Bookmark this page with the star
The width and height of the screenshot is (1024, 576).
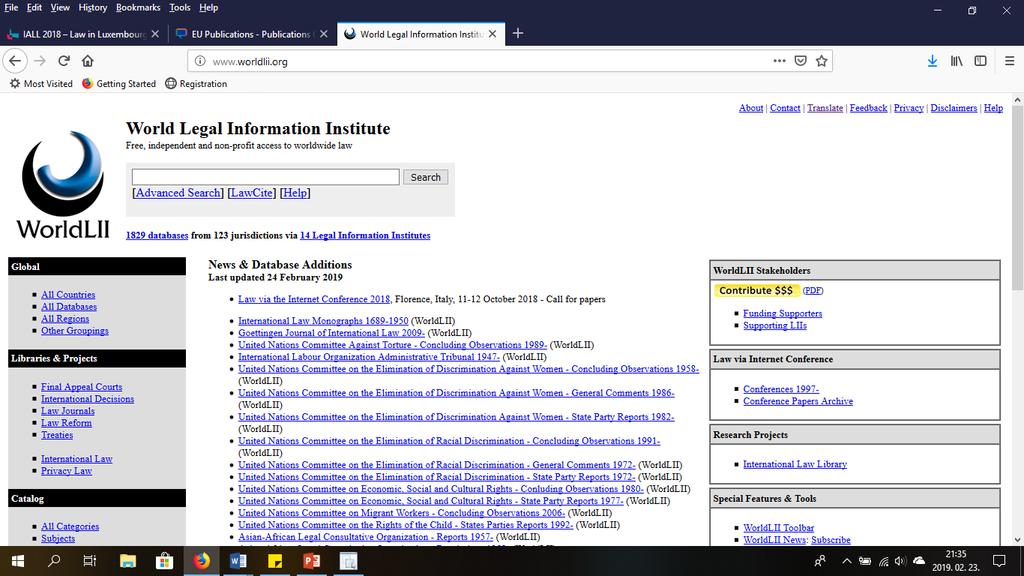822,61
